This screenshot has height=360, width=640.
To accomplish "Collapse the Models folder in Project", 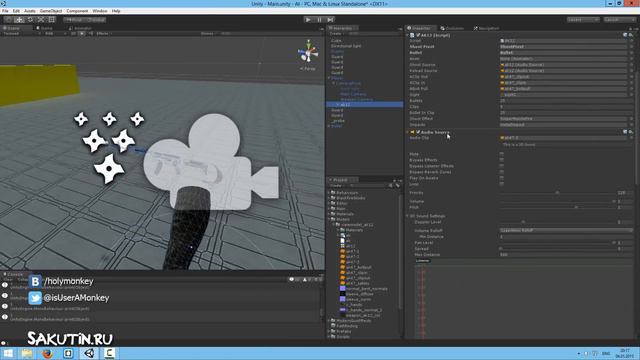I will (329, 219).
